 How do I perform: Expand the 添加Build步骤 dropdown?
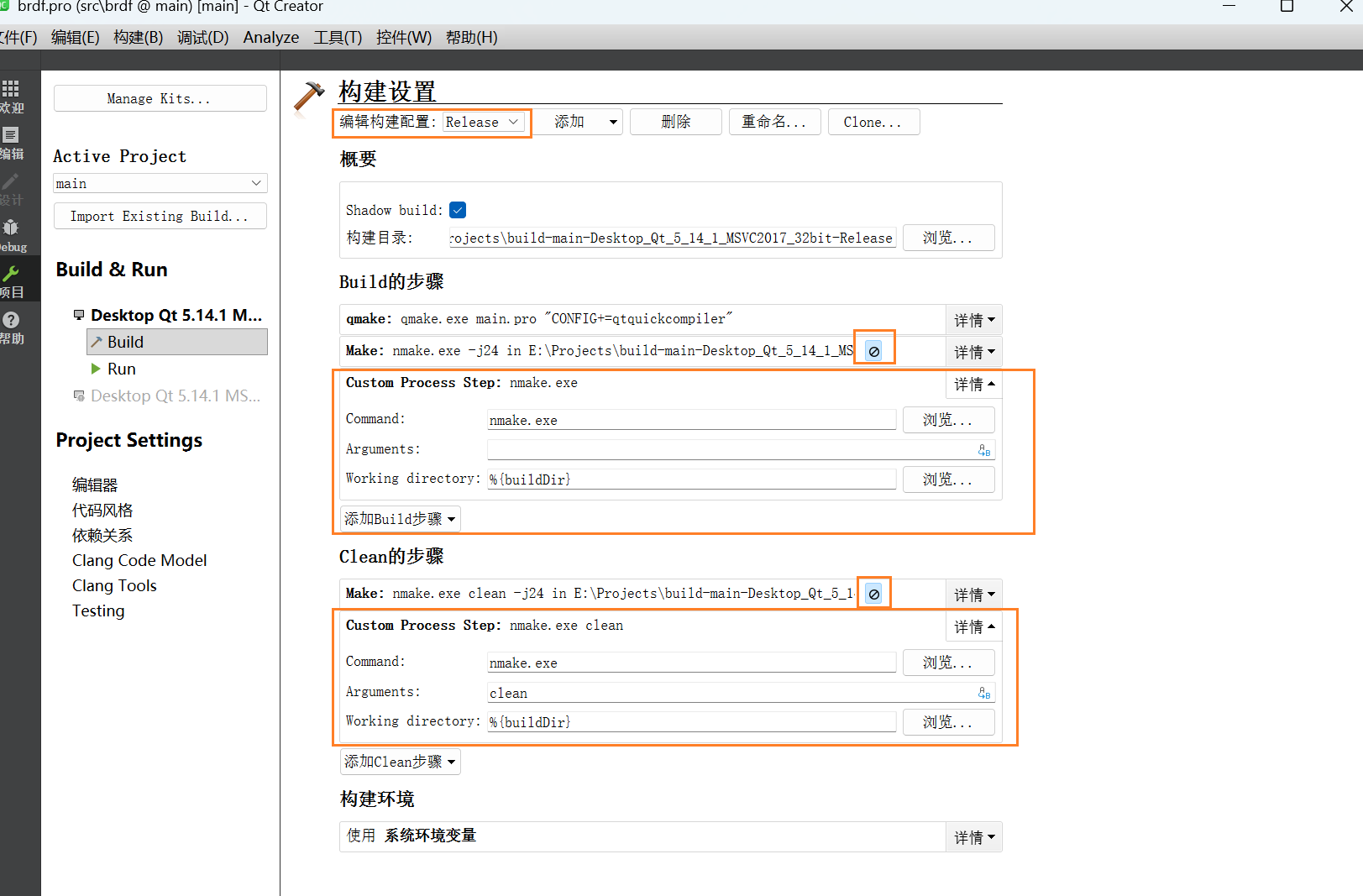point(400,519)
